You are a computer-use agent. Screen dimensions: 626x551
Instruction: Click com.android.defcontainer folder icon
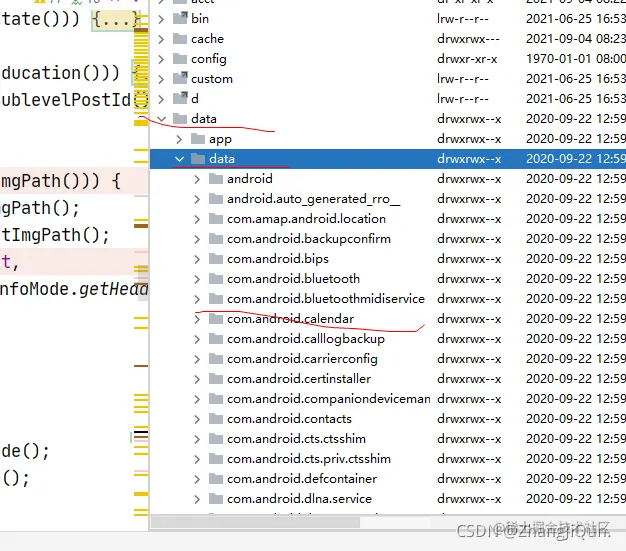click(x=216, y=478)
